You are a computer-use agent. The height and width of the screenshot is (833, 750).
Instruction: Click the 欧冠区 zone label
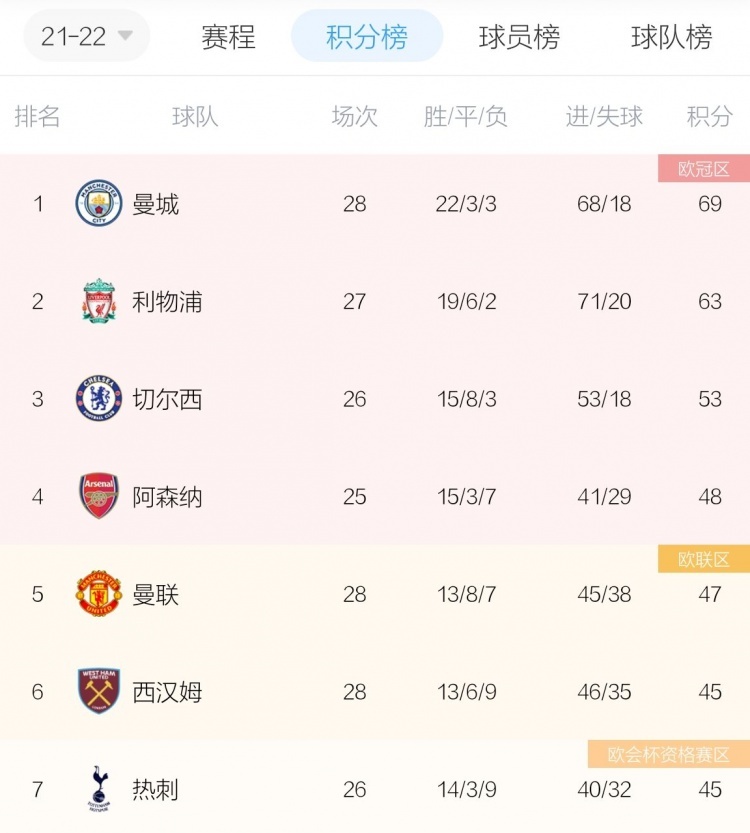[x=704, y=169]
